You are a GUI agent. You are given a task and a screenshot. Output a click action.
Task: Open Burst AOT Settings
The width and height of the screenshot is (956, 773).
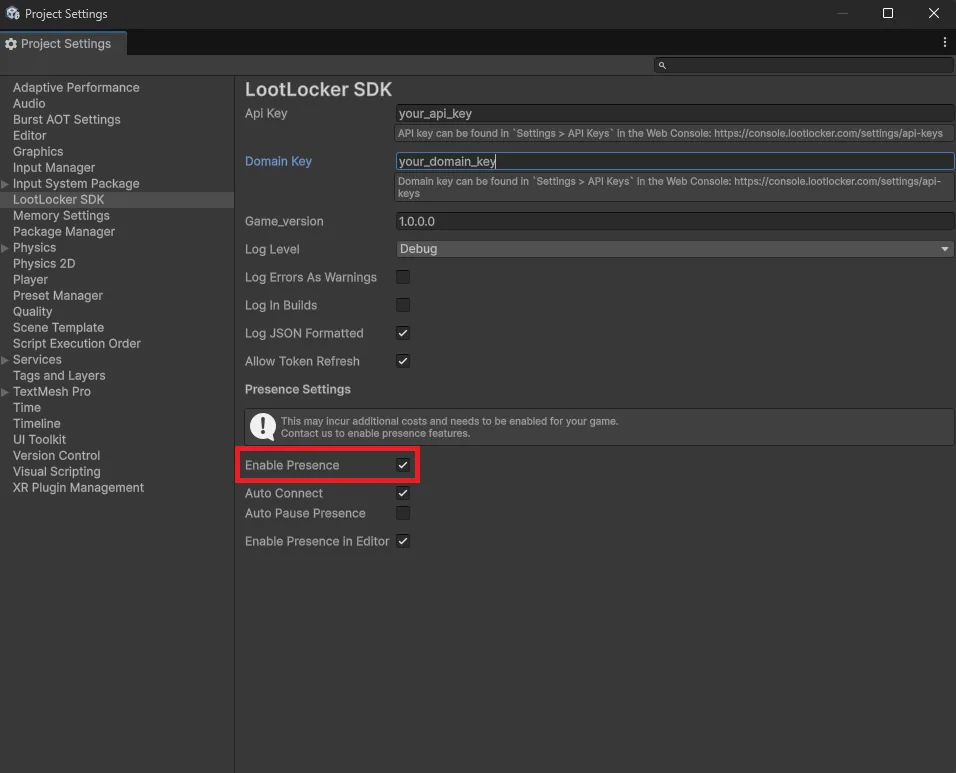[66, 119]
